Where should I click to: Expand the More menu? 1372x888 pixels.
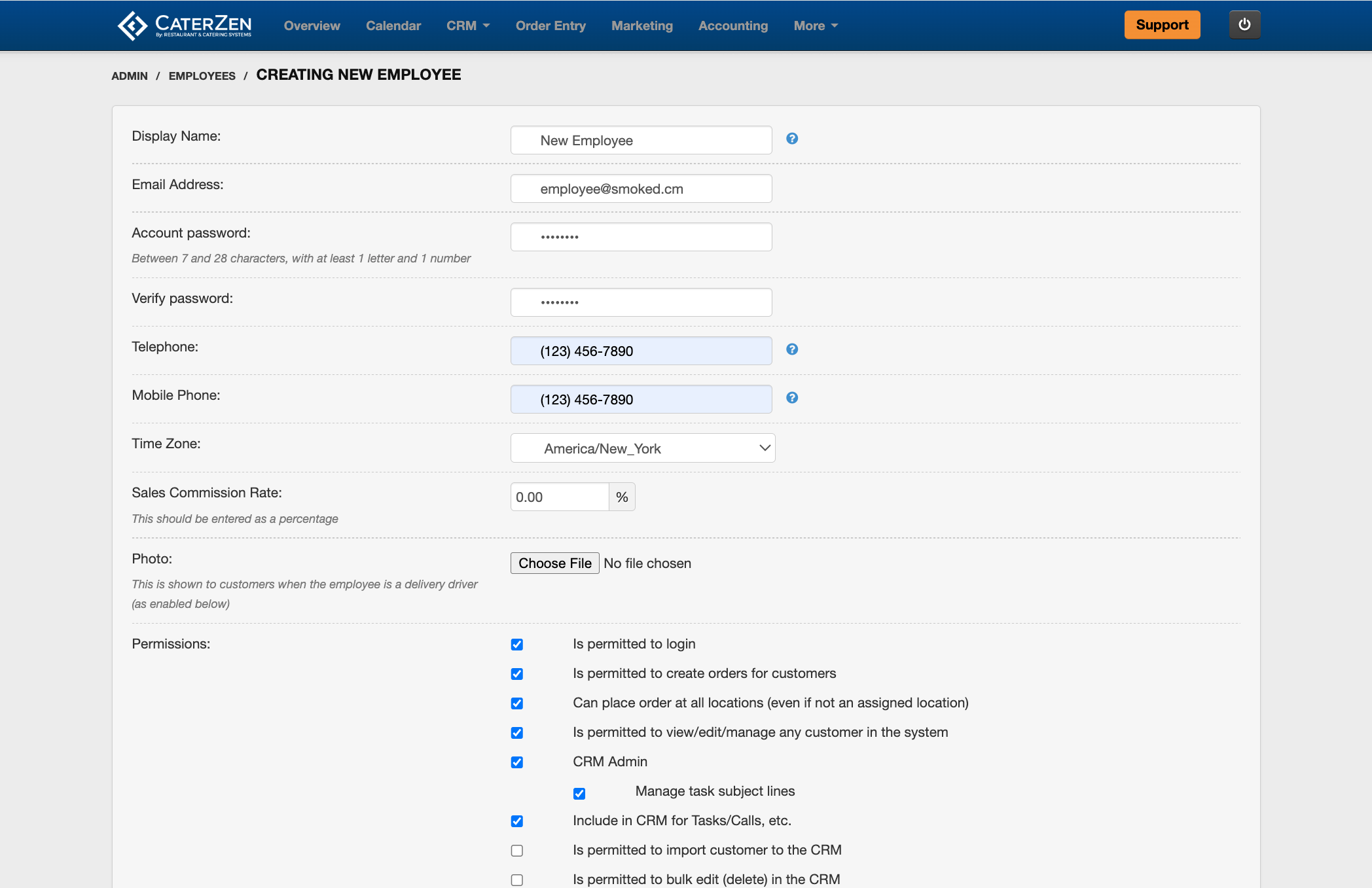(816, 26)
